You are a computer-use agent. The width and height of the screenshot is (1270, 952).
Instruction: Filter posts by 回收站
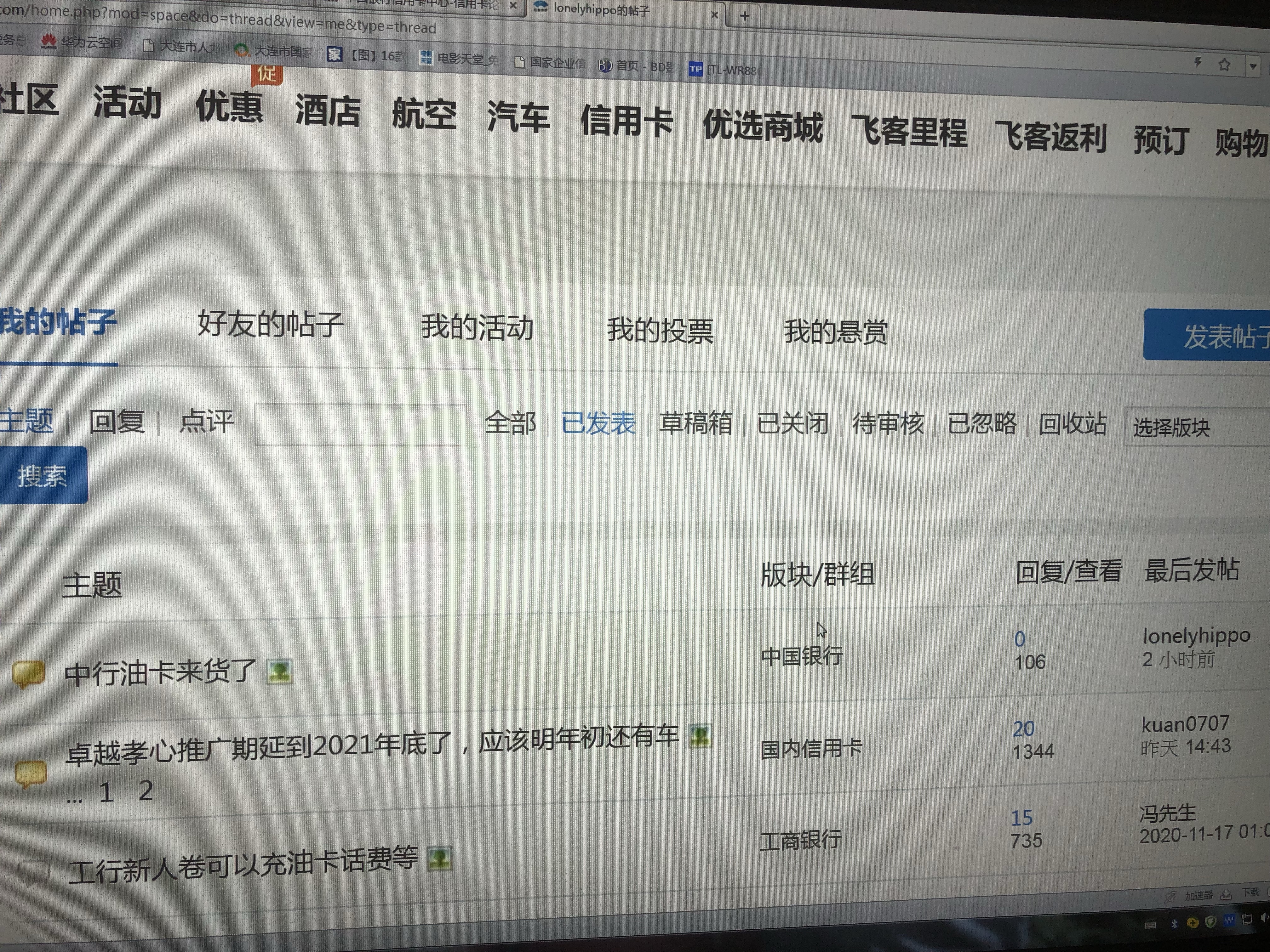pos(1073,424)
